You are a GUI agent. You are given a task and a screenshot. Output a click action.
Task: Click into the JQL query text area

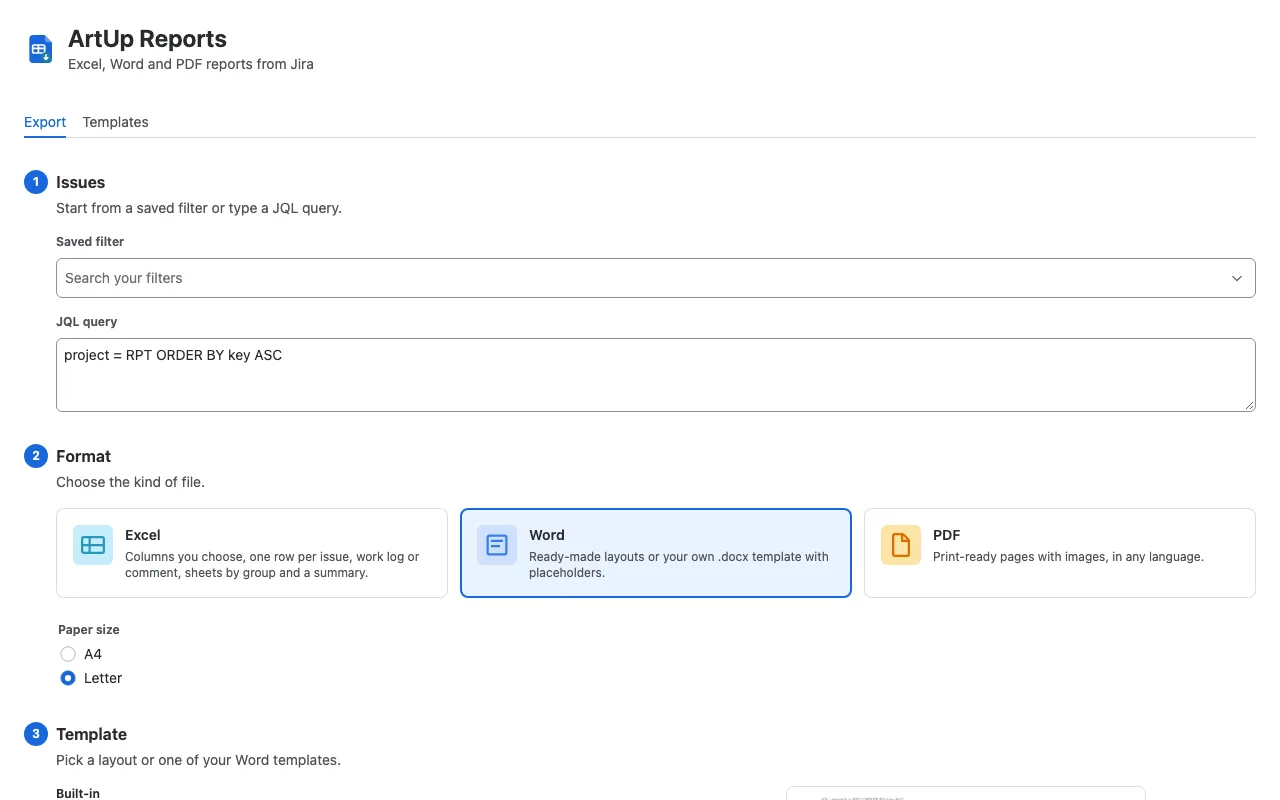coord(656,375)
